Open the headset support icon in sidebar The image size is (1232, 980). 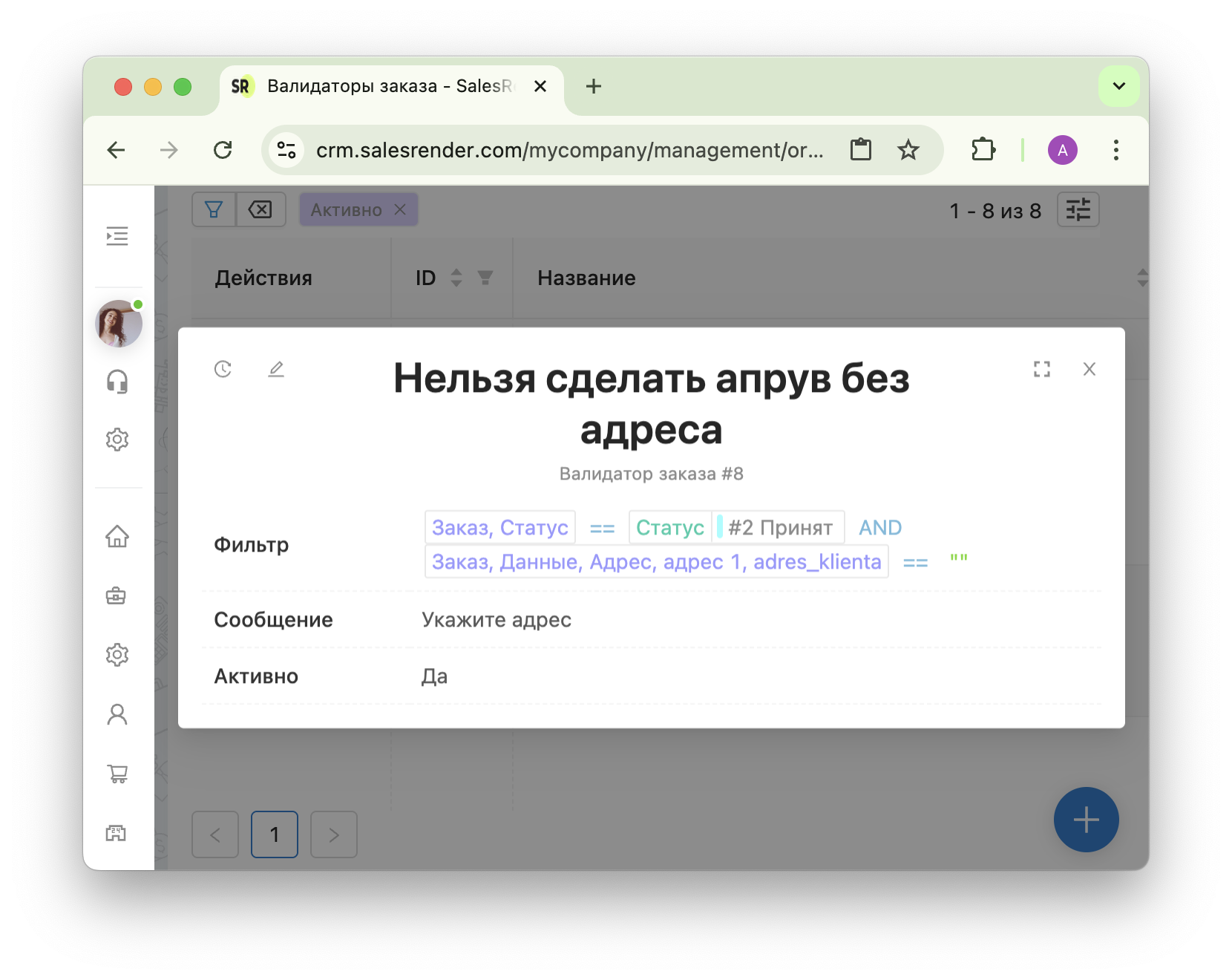pos(117,382)
